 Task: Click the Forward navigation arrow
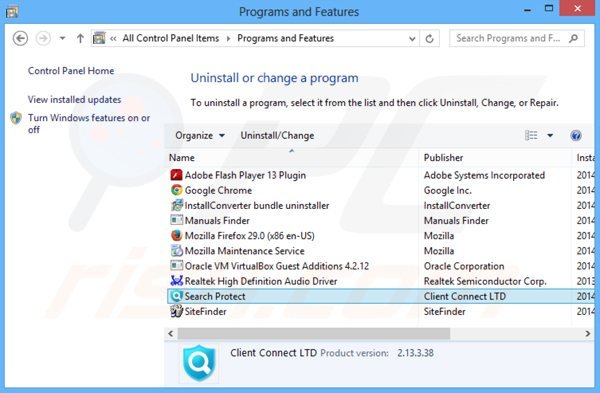[x=43, y=38]
